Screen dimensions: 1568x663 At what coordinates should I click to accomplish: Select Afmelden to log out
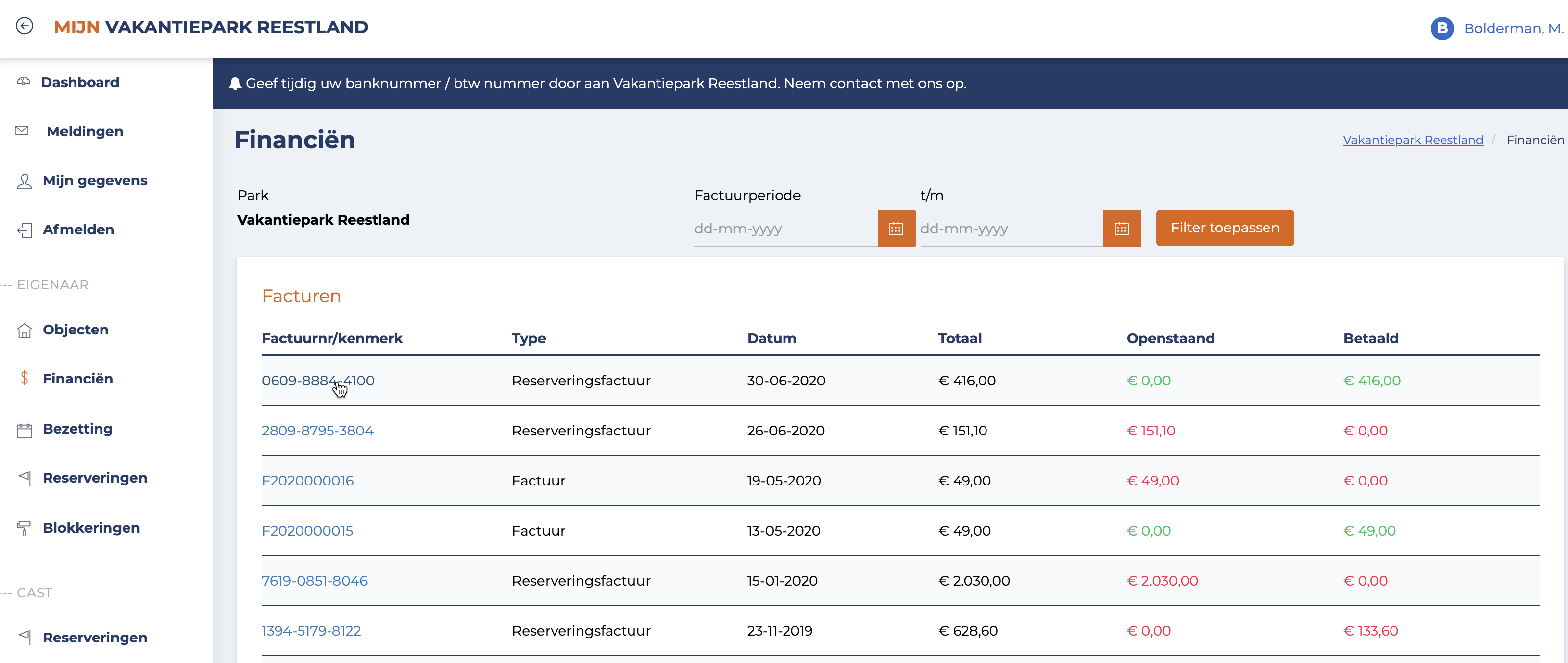[78, 230]
